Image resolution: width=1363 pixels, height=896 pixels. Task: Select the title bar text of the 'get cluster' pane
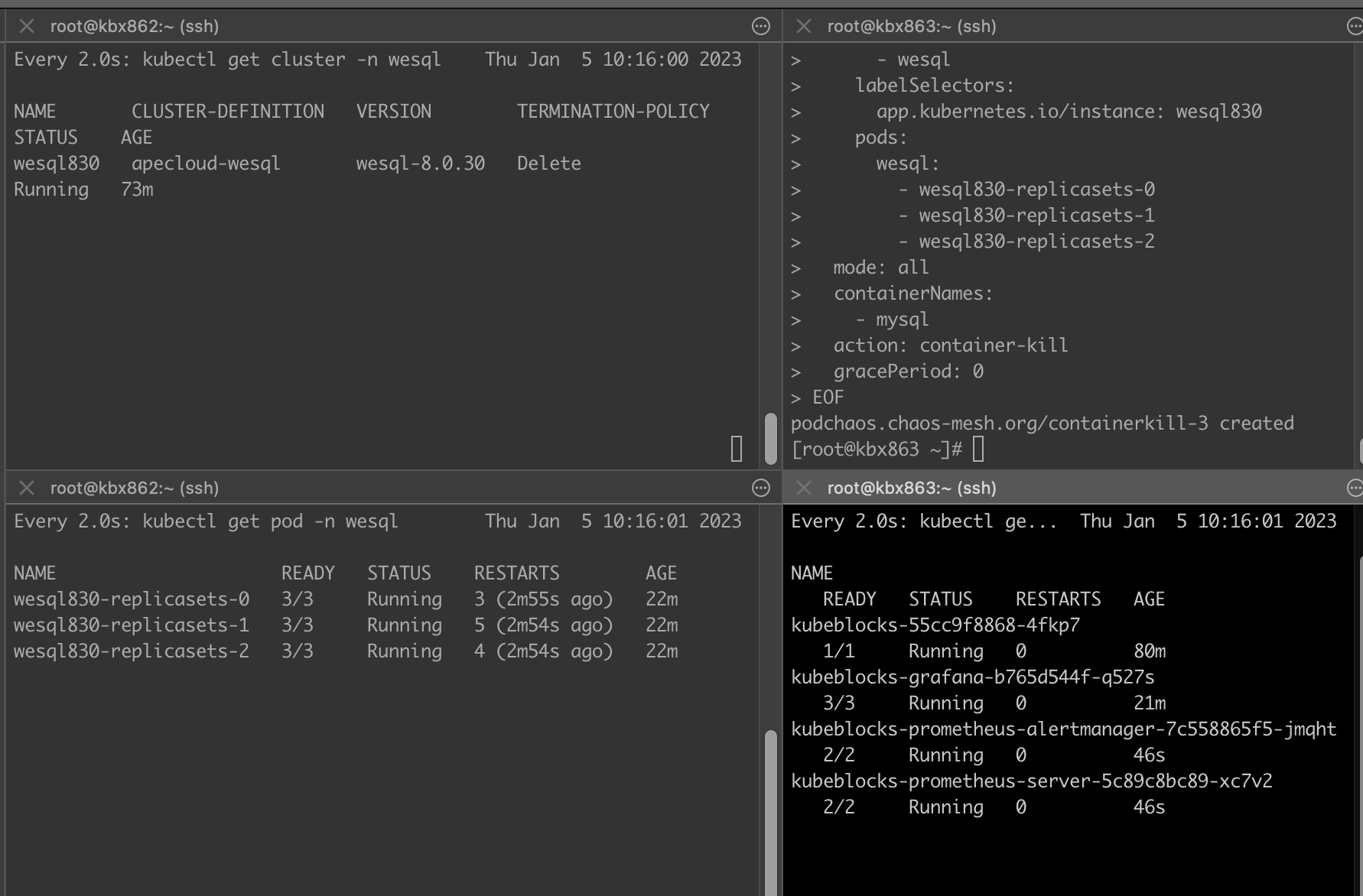coord(135,27)
